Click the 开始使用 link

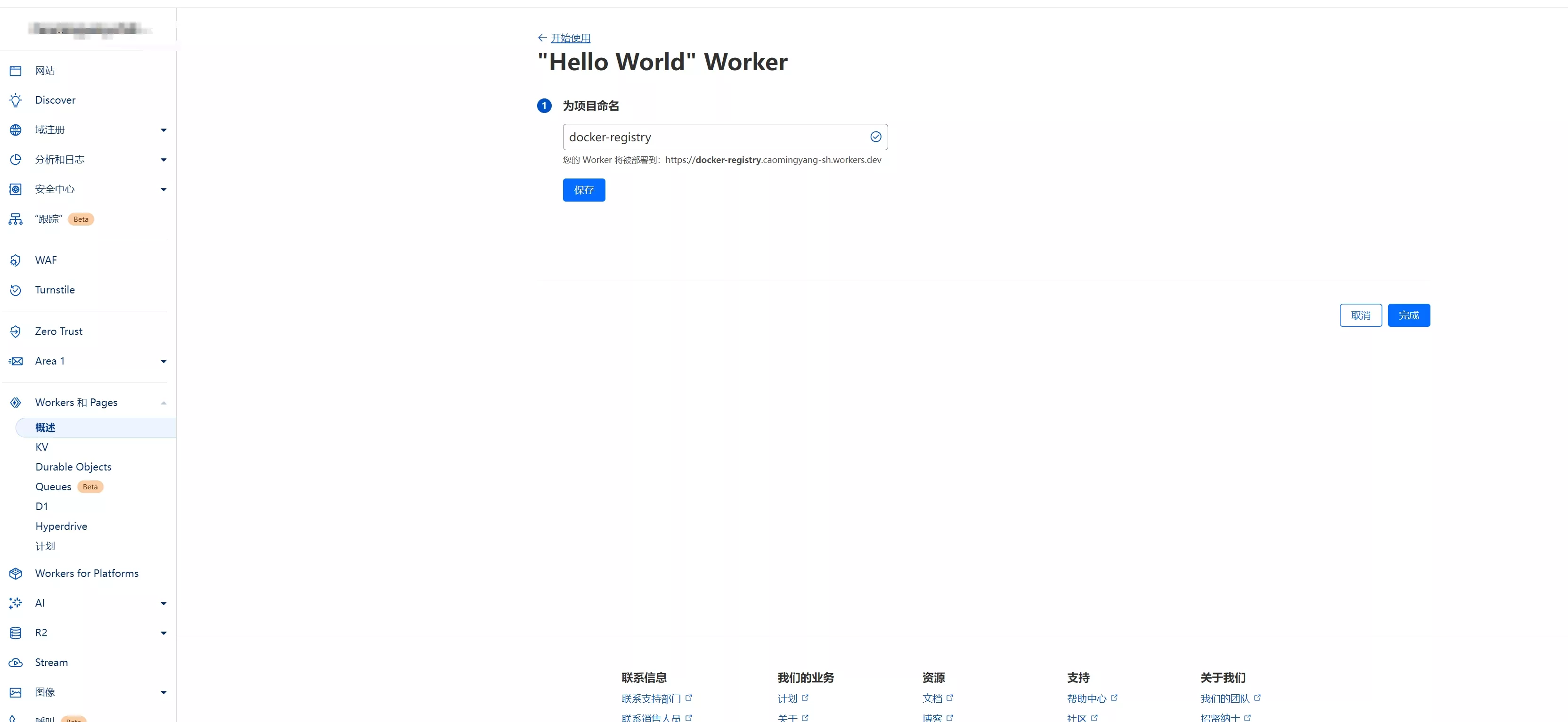570,38
